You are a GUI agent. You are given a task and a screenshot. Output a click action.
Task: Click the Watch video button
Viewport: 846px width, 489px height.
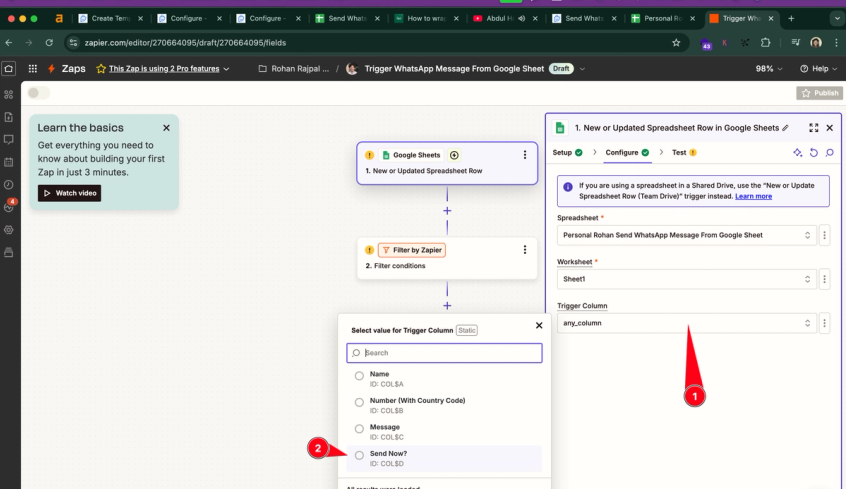coord(70,193)
